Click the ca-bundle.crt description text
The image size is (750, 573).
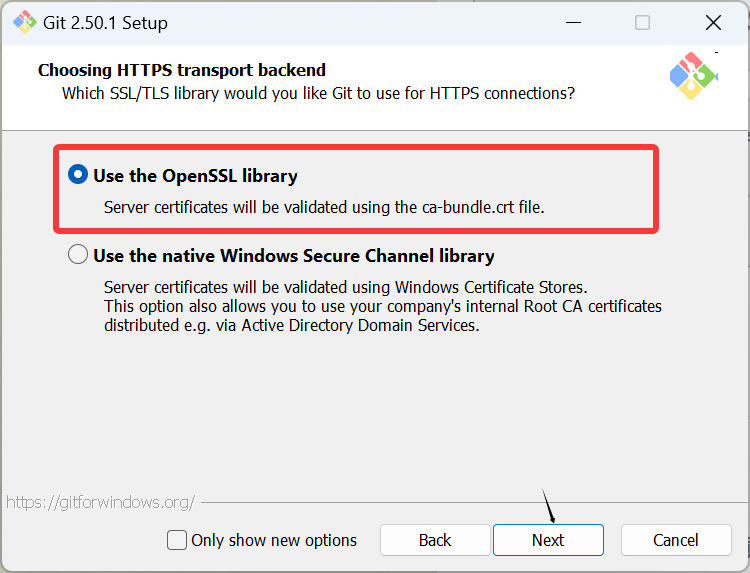coord(324,207)
